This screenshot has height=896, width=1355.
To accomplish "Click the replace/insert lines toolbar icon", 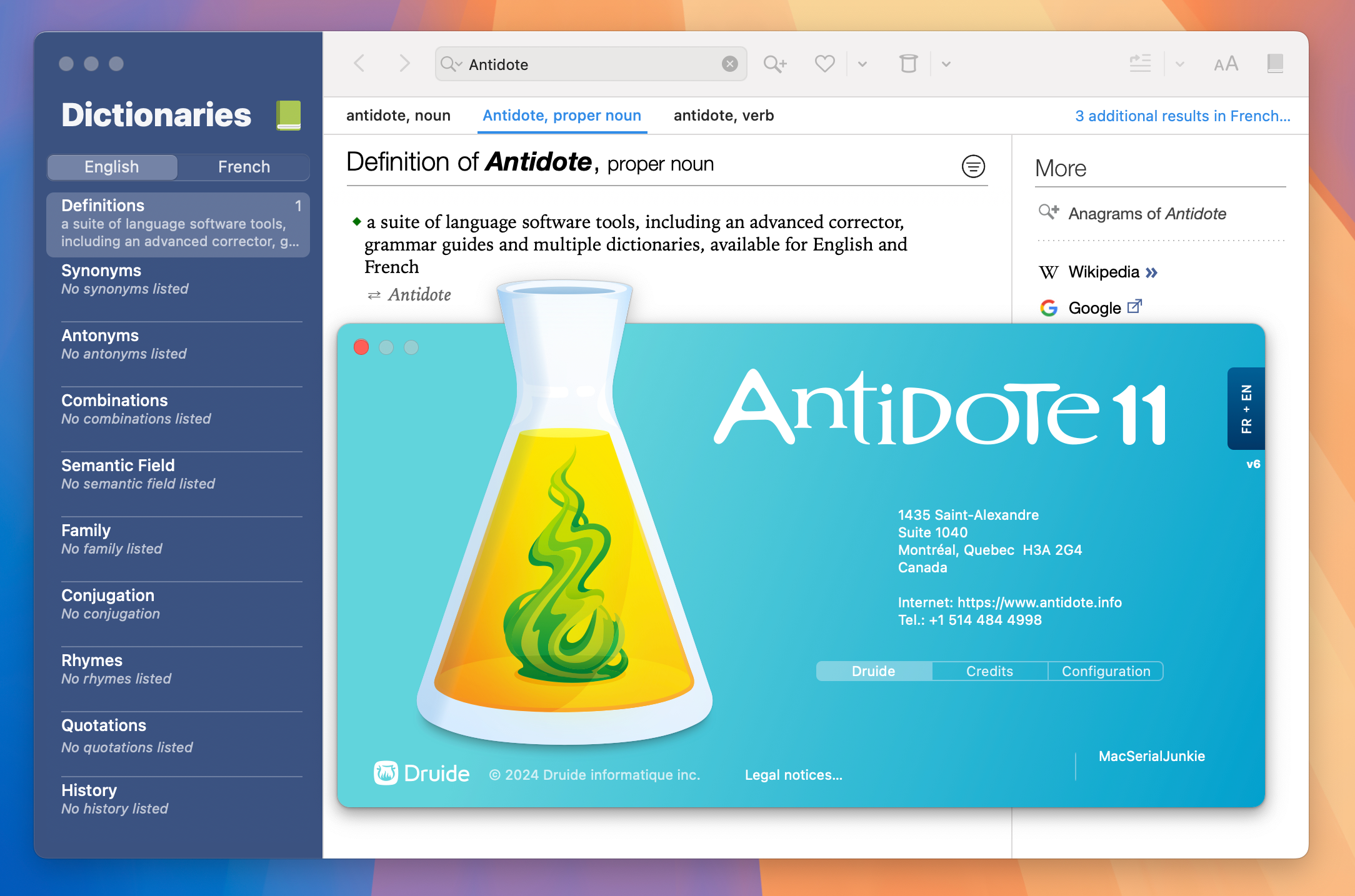I will 1140,64.
